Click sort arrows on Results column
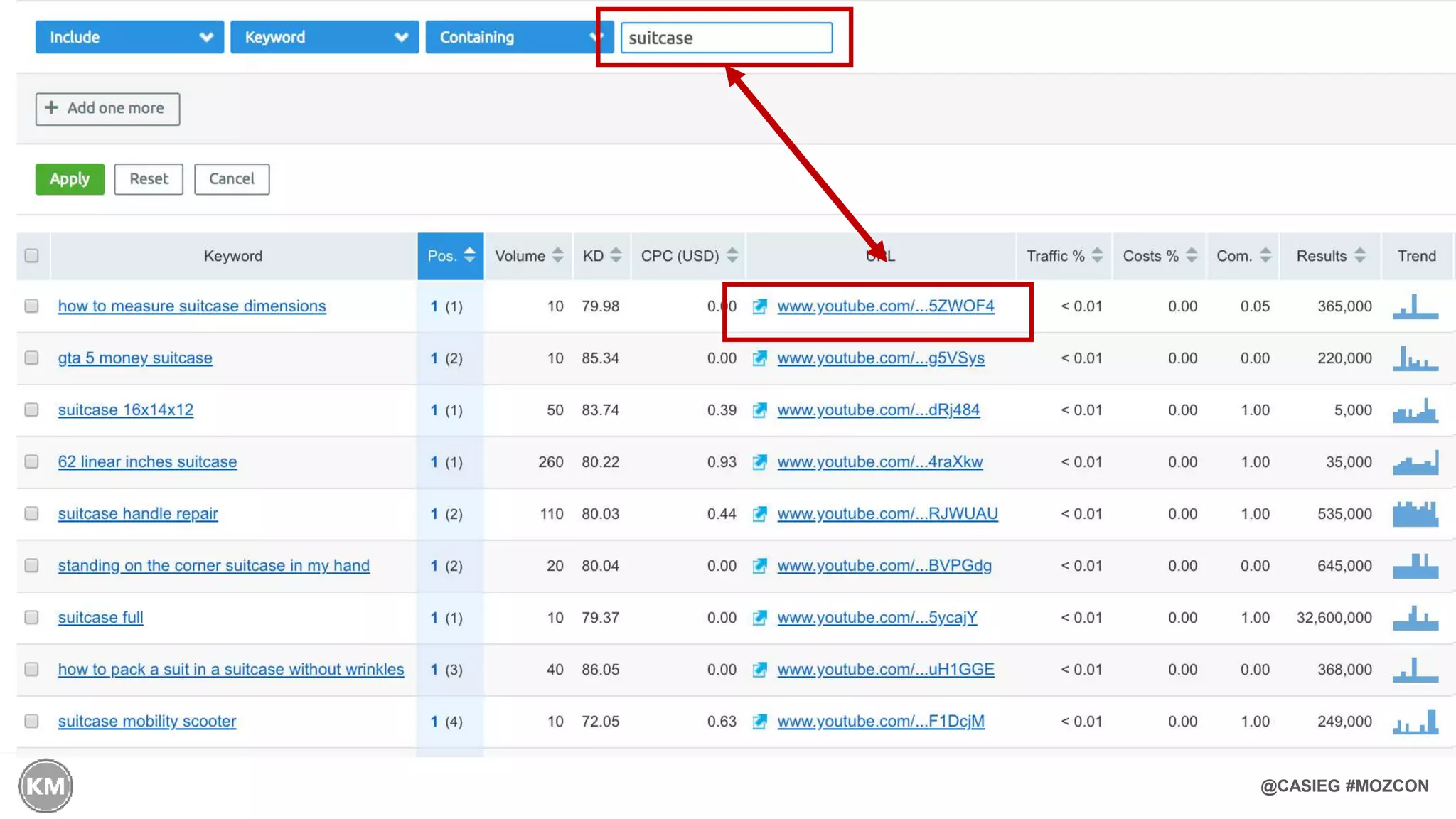The height and width of the screenshot is (819, 1456). coord(1359,255)
